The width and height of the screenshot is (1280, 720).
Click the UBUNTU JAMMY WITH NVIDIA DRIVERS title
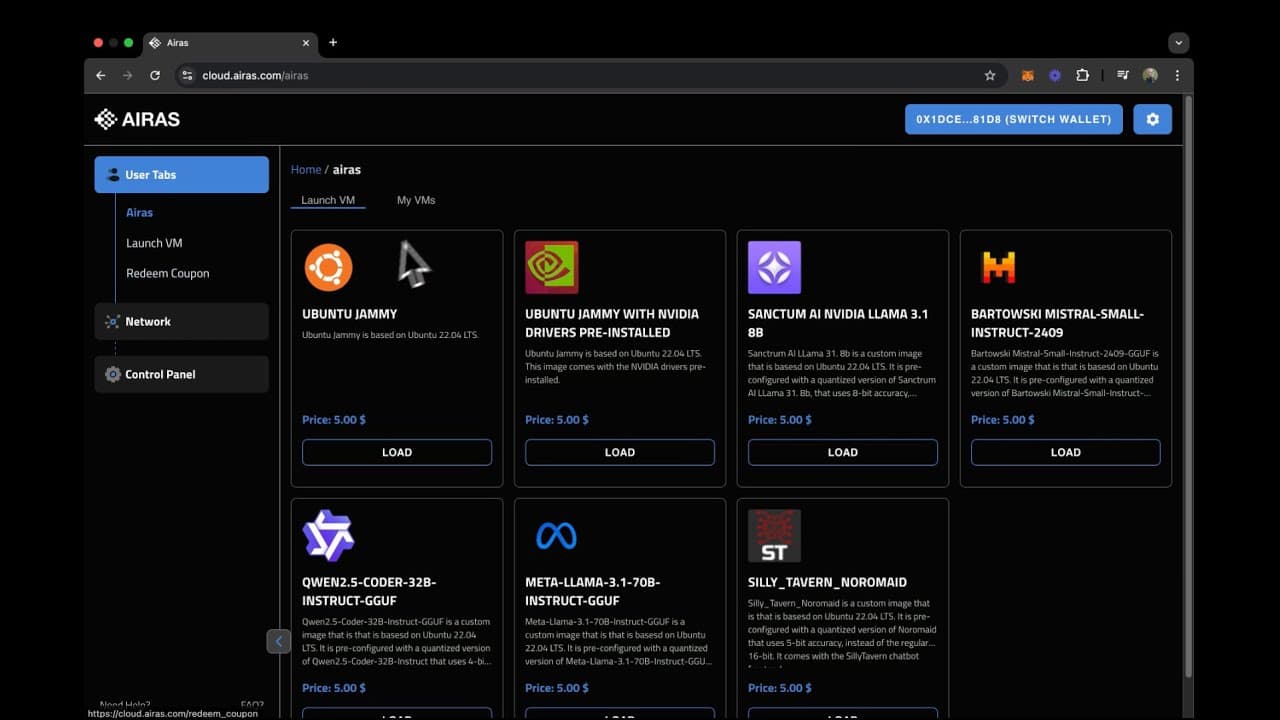tap(612, 323)
